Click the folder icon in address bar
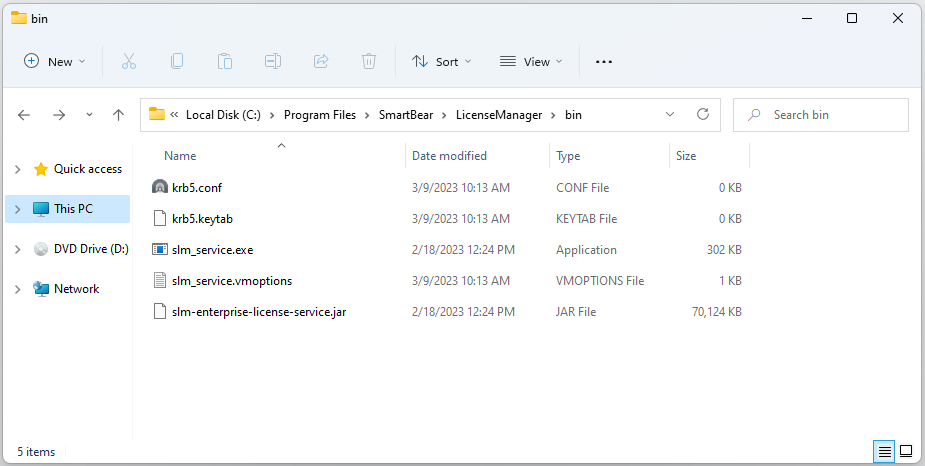This screenshot has height=466, width=925. click(x=156, y=114)
